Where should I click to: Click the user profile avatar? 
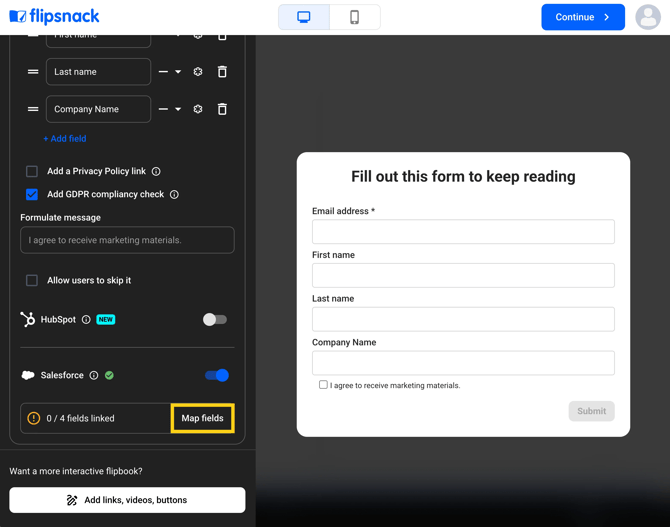[x=648, y=17]
